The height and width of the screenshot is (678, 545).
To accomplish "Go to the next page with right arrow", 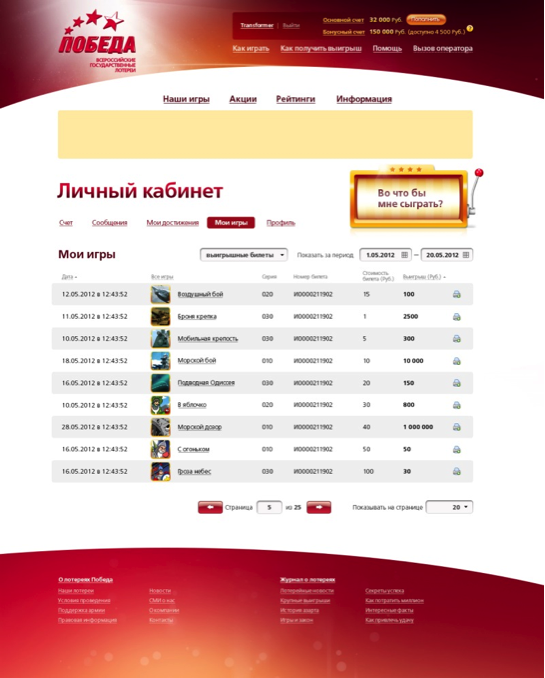I will pyautogui.click(x=319, y=507).
